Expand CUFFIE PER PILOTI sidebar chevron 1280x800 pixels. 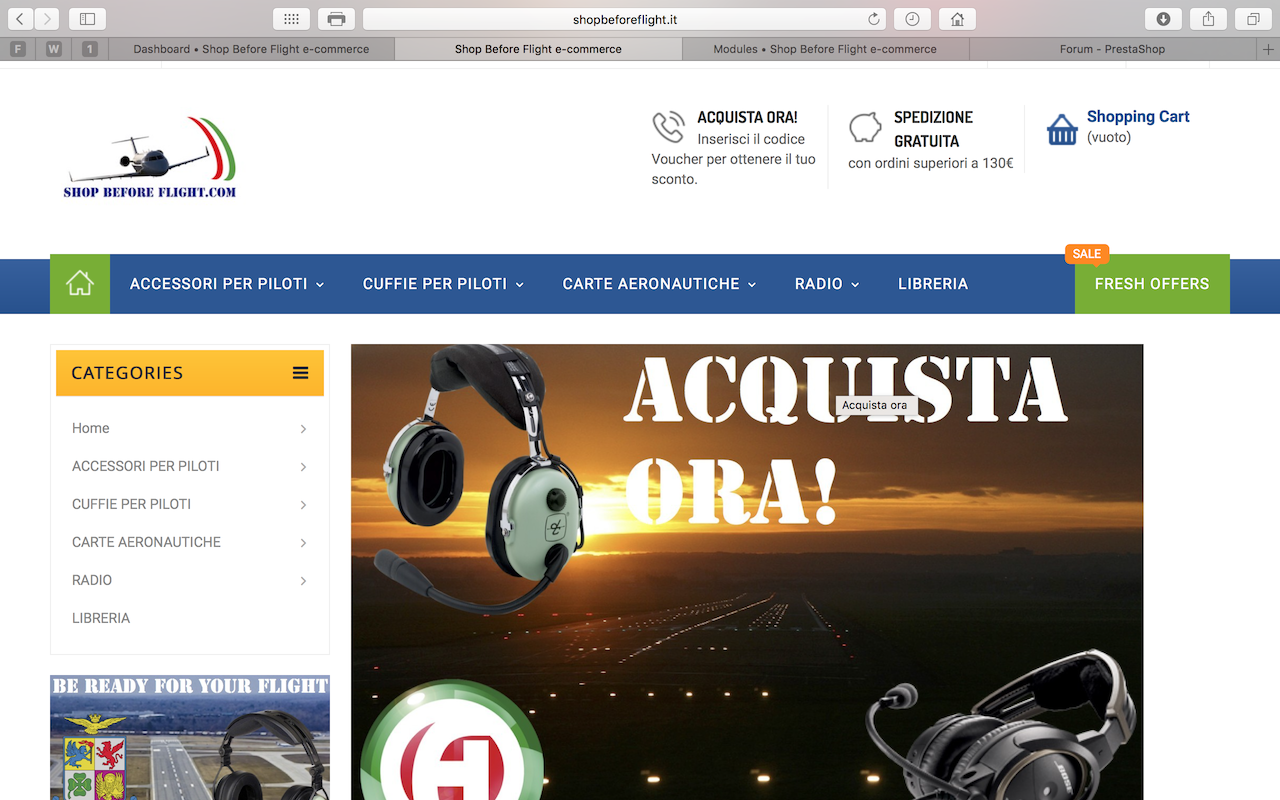(303, 505)
